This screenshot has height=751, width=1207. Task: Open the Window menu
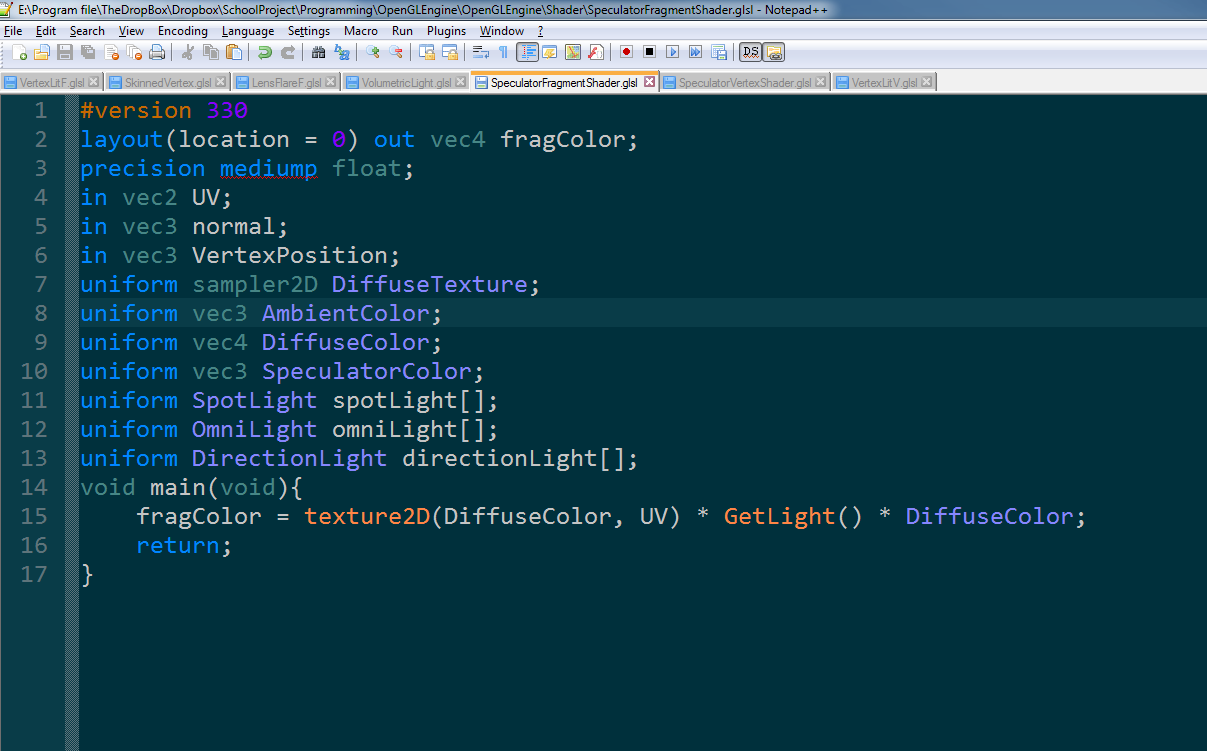(x=502, y=31)
